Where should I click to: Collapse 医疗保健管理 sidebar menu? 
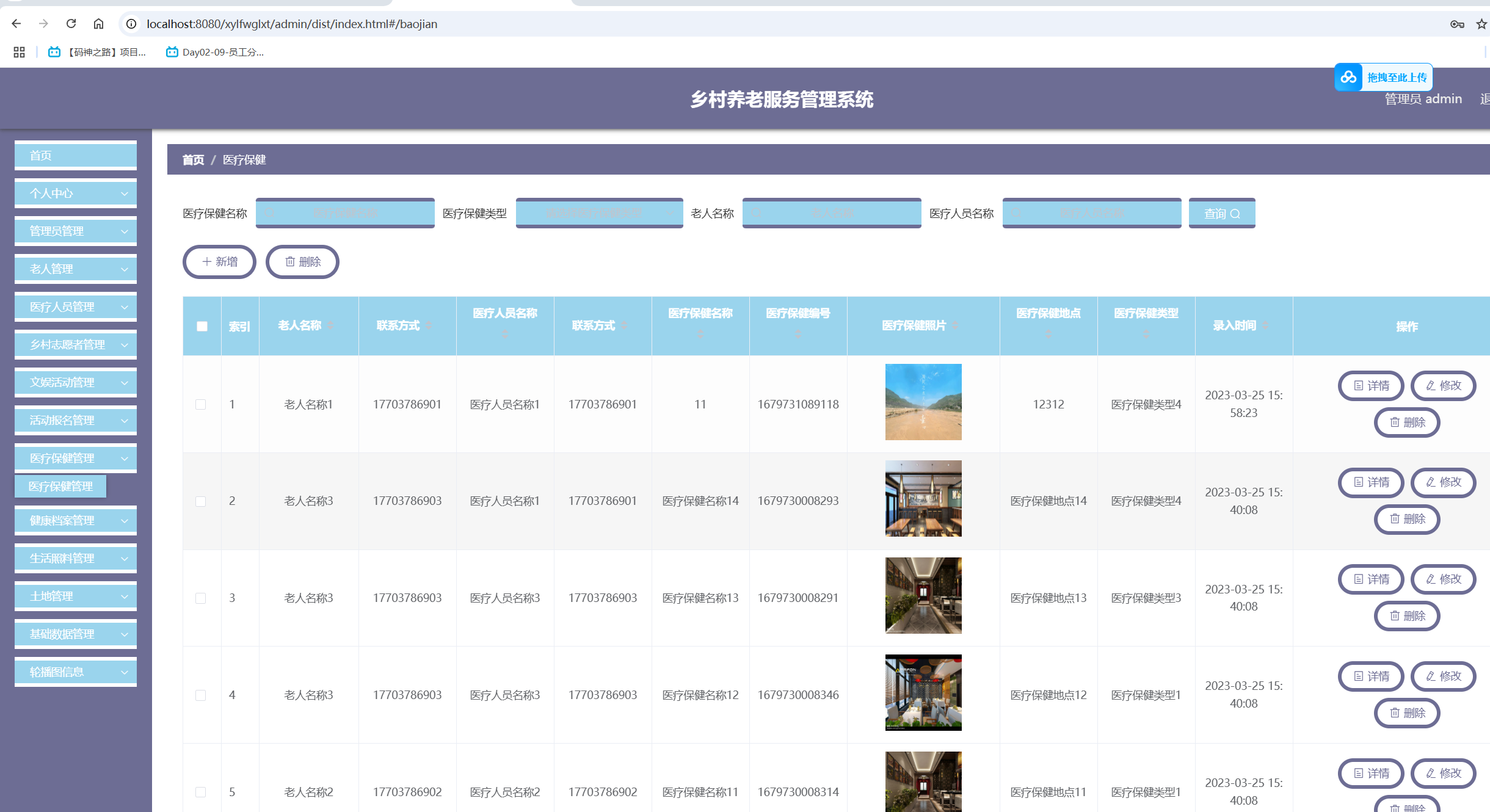click(76, 459)
